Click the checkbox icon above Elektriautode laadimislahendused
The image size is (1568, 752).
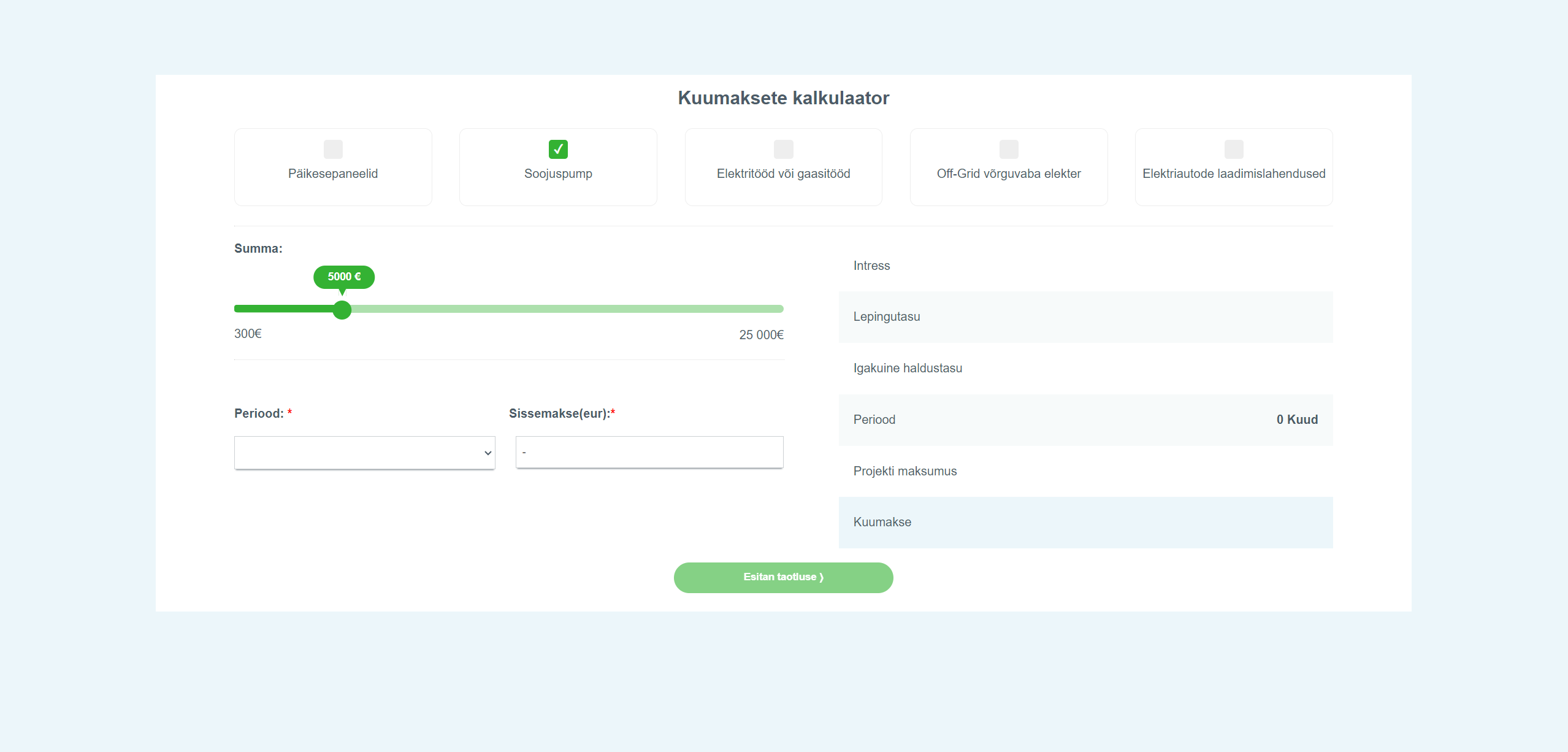point(1234,149)
